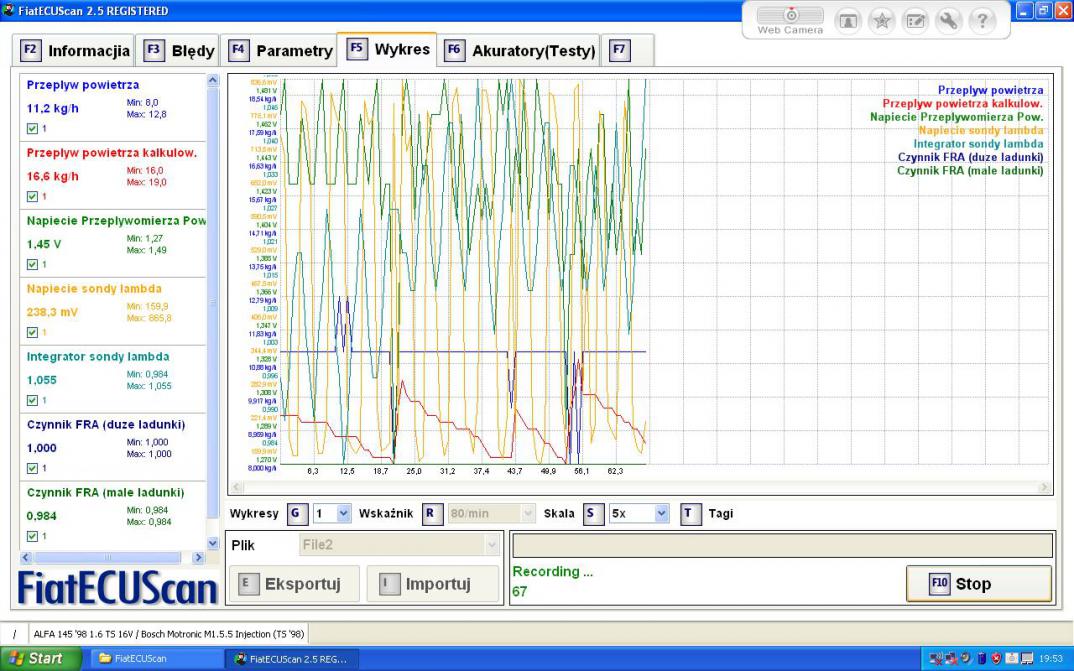Click the edit picture icon in webcam toolbar
Image resolution: width=1074 pixels, height=671 pixels.
[x=915, y=21]
